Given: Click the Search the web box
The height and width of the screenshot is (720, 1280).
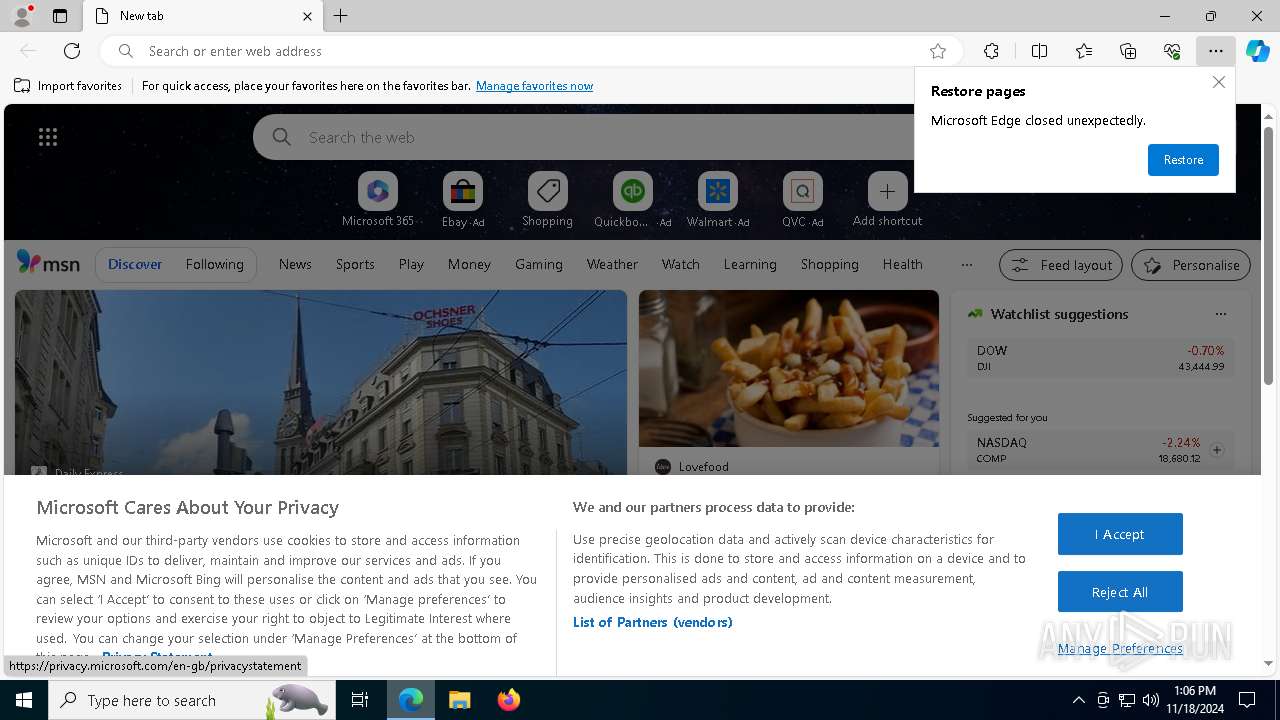Looking at the screenshot, I should [x=585, y=137].
